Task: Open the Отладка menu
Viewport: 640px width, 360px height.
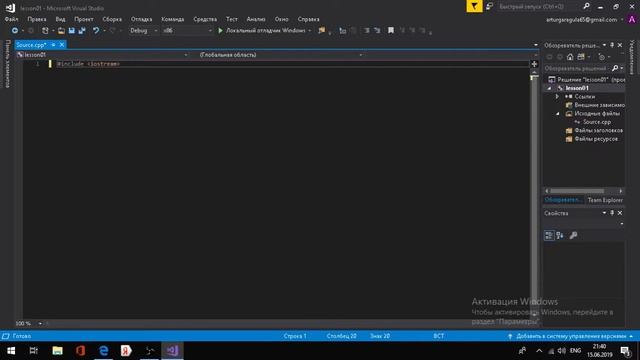Action: click(x=141, y=19)
